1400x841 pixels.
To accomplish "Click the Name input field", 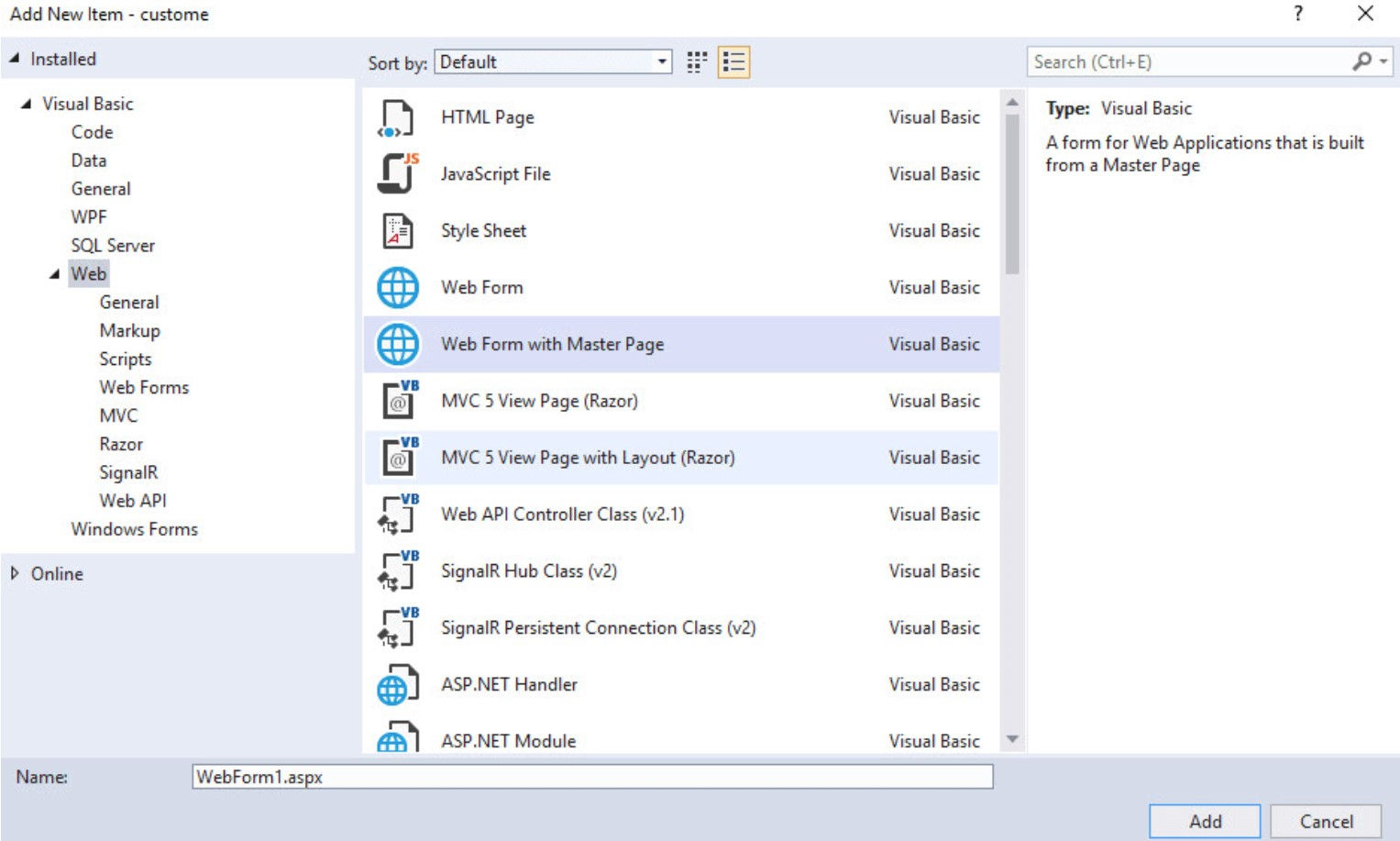I will pos(591,777).
